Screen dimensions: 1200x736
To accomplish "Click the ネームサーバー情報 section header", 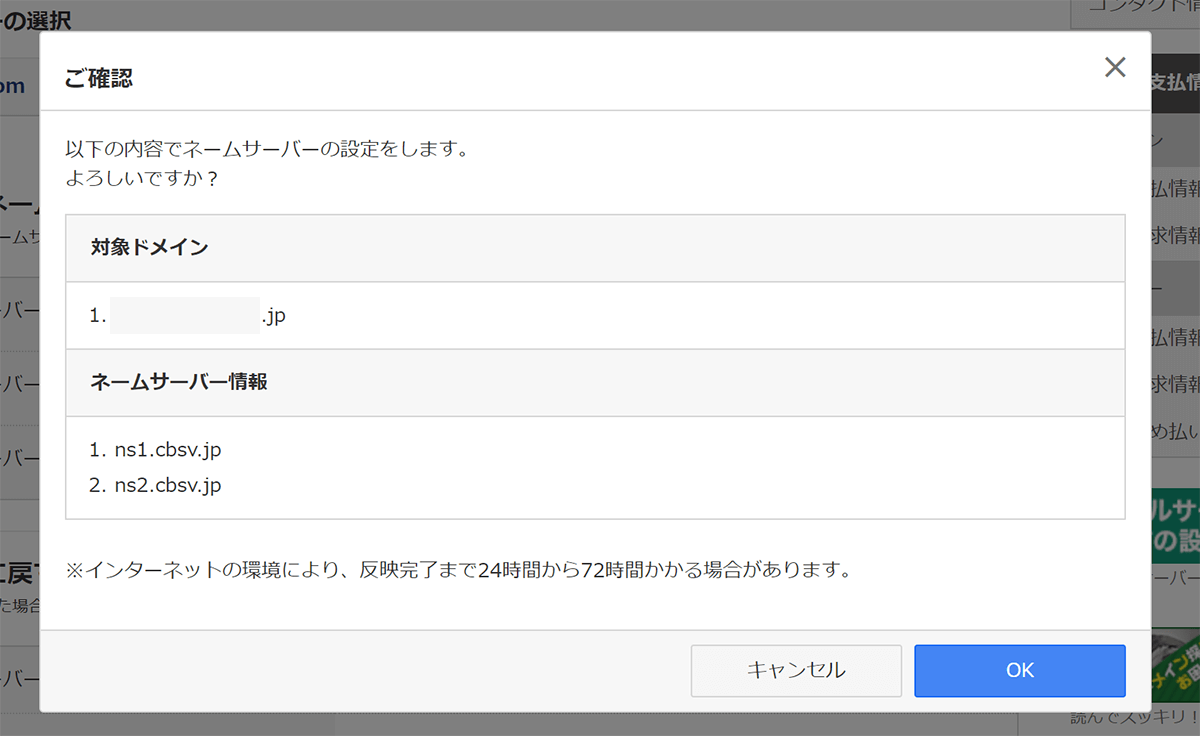I will coord(179,382).
